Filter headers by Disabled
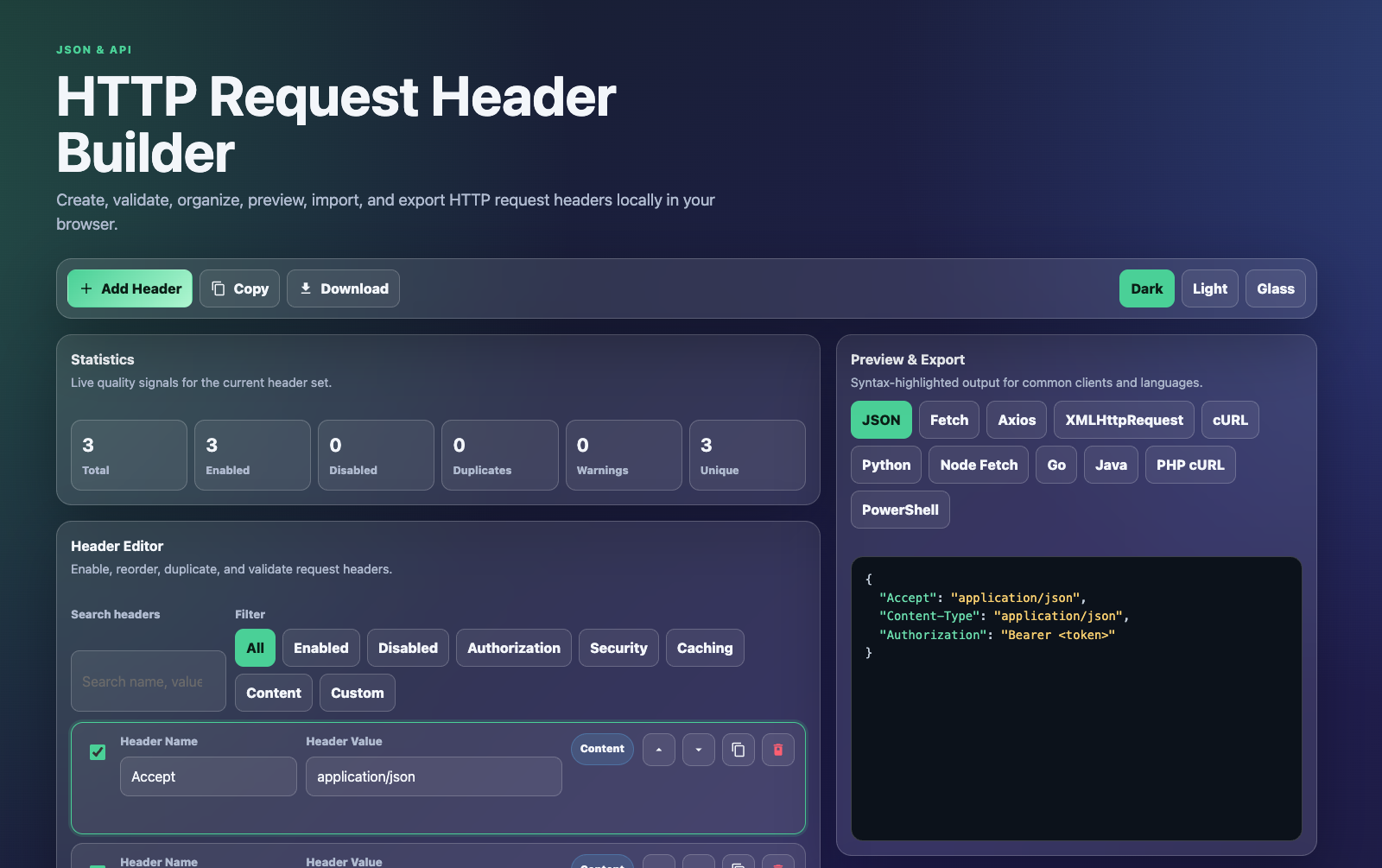Viewport: 1382px width, 868px height. [408, 648]
